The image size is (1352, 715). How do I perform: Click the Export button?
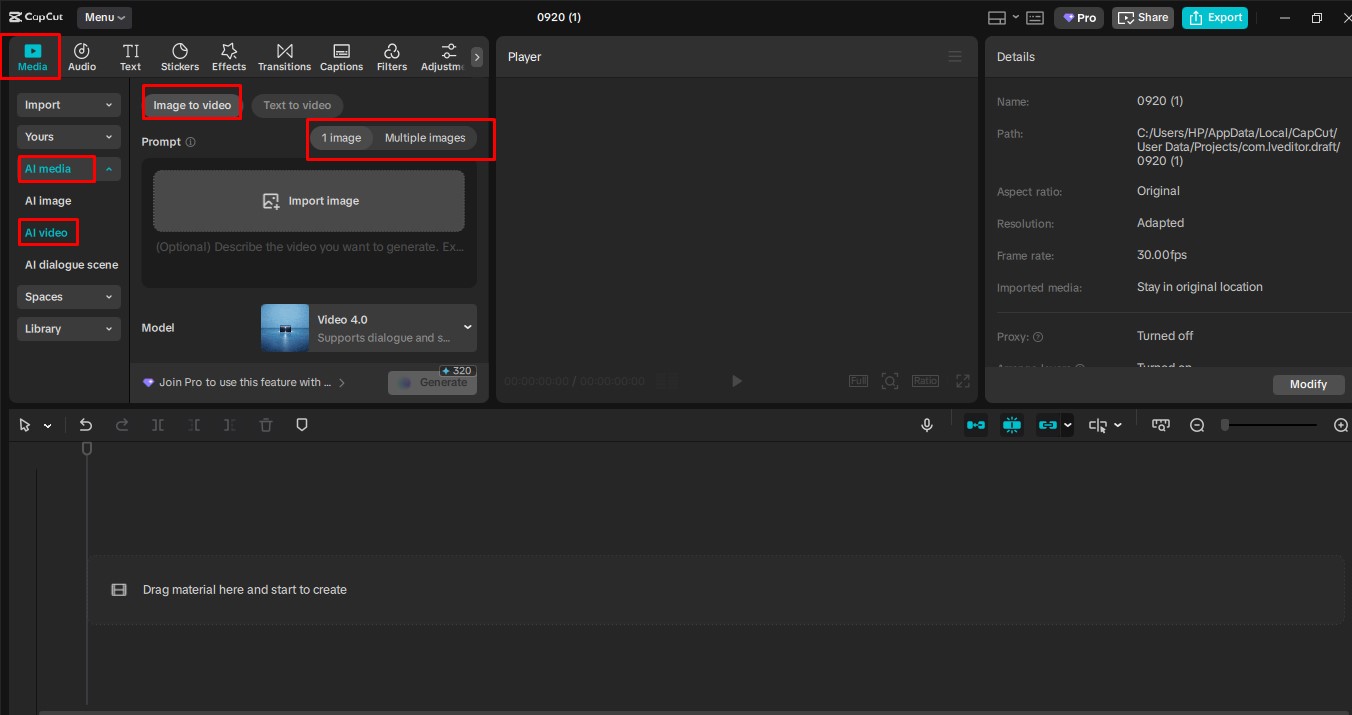(x=1215, y=17)
